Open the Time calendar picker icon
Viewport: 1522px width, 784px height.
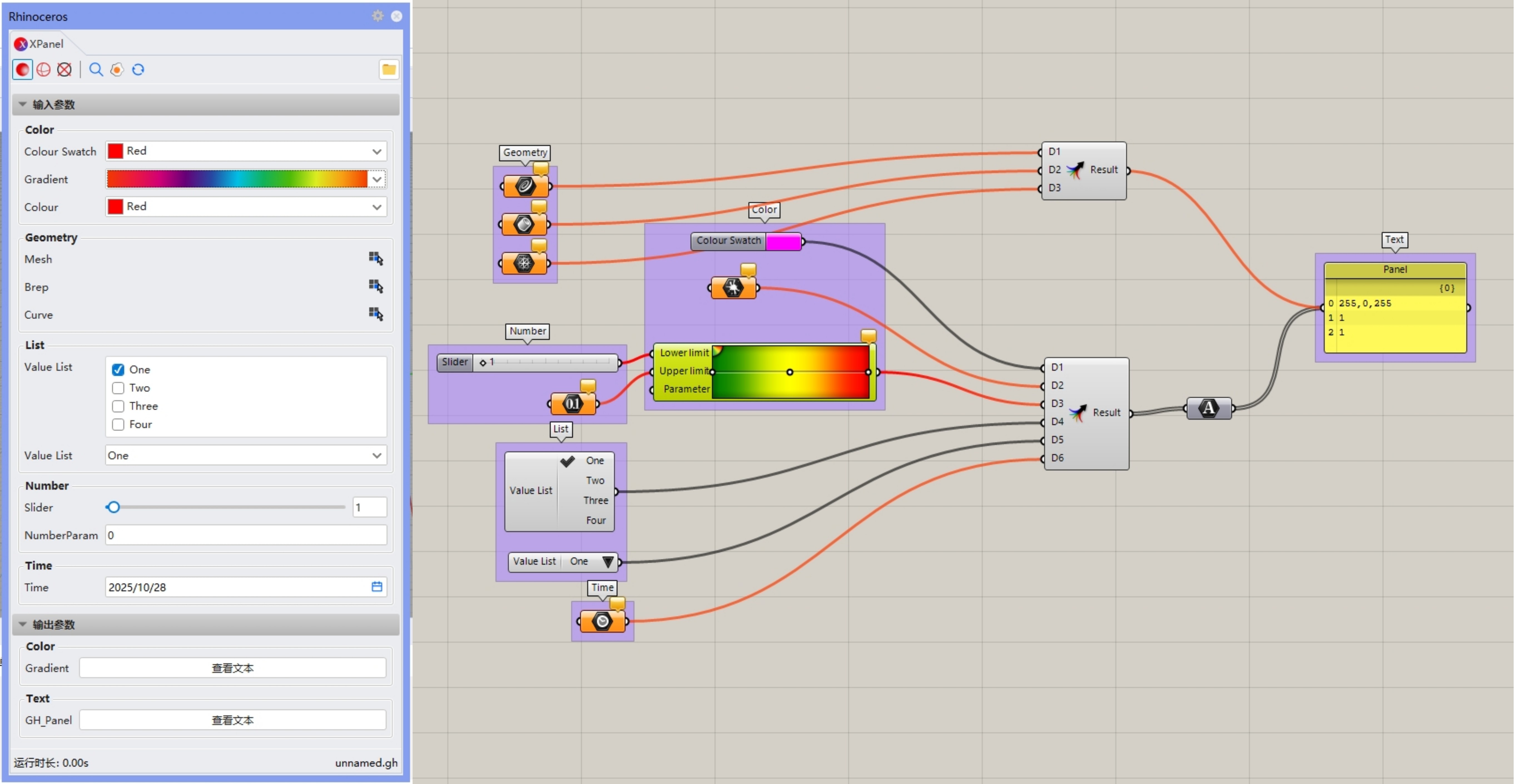[x=377, y=587]
